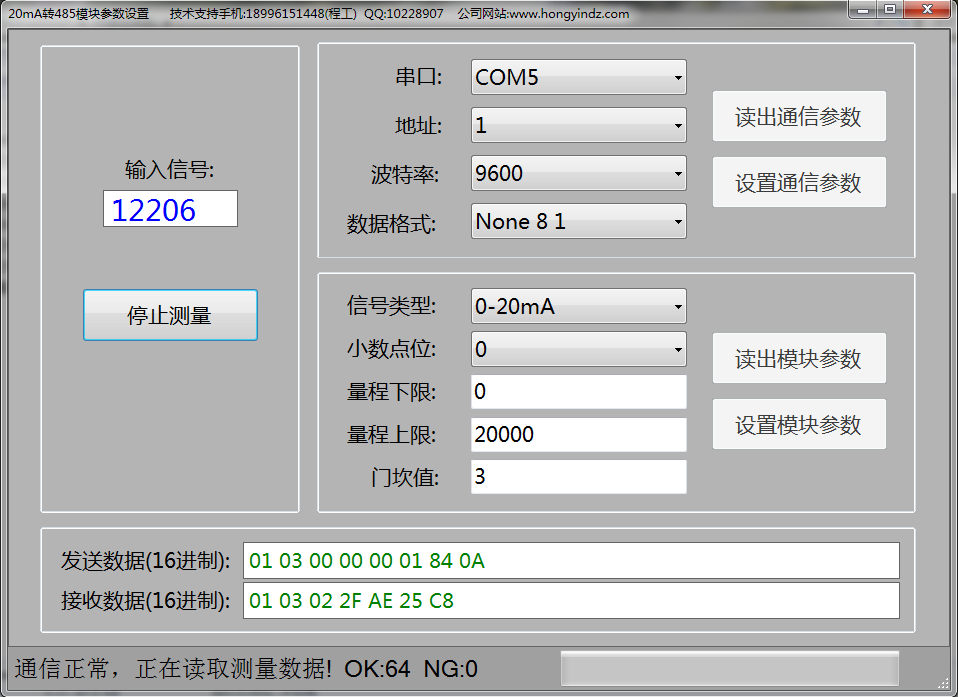Screen dimensions: 958x697
Task: Focus the 量程上限 field showing 20000
Action: [578, 434]
